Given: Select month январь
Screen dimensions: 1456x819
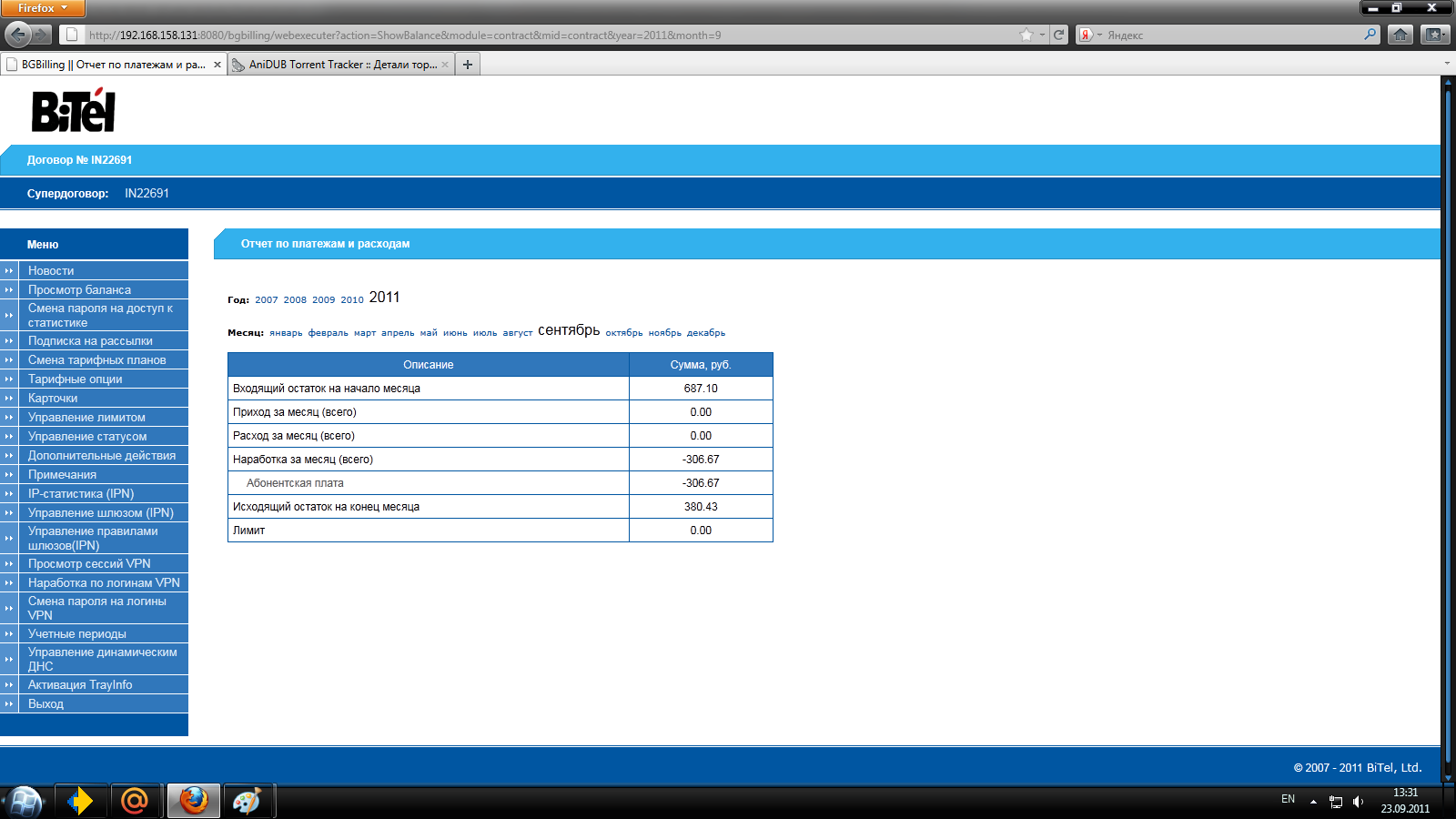Looking at the screenshot, I should click(x=286, y=333).
